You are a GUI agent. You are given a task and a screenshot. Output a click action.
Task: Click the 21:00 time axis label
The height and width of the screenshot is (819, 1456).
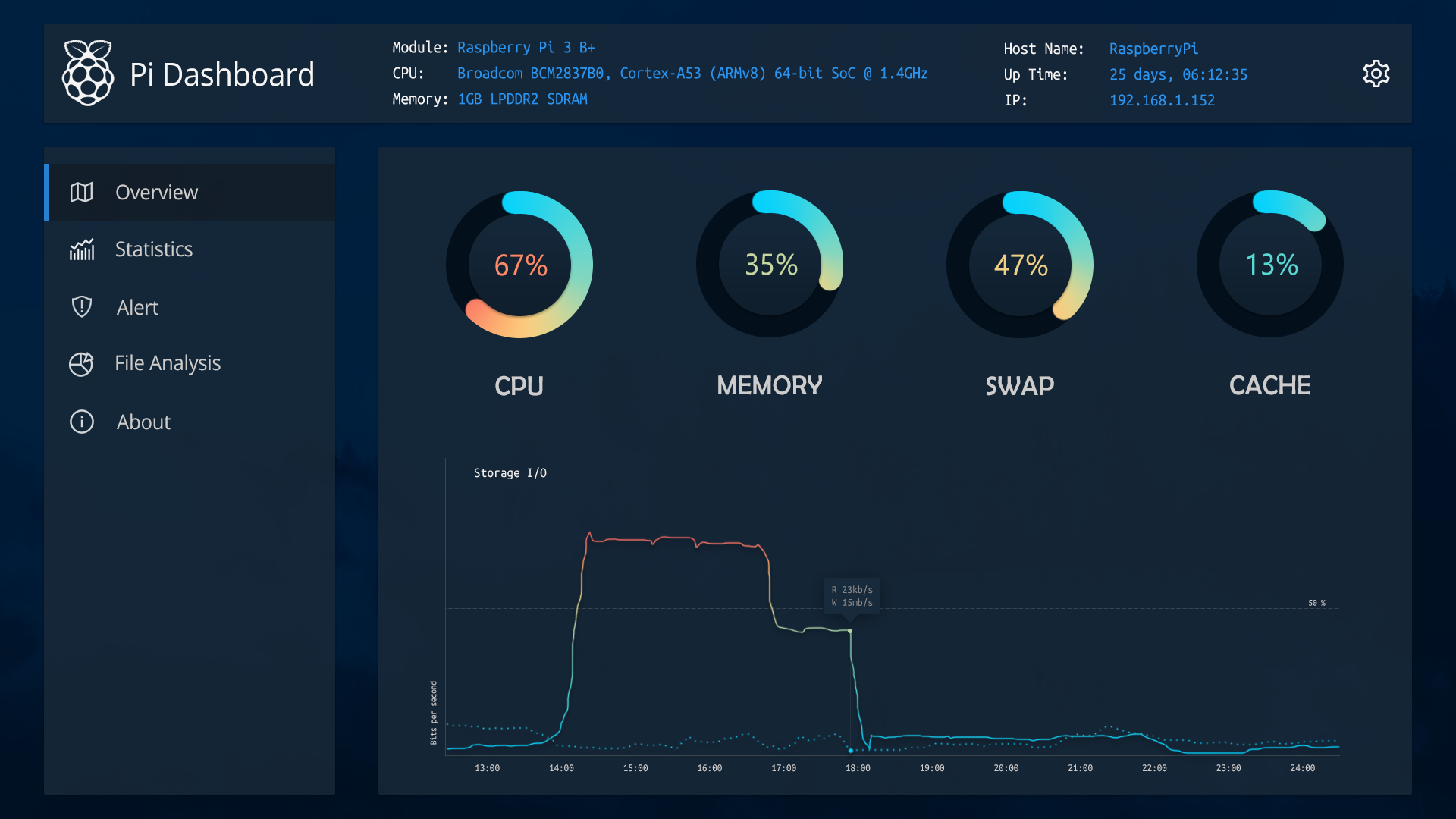[1080, 768]
